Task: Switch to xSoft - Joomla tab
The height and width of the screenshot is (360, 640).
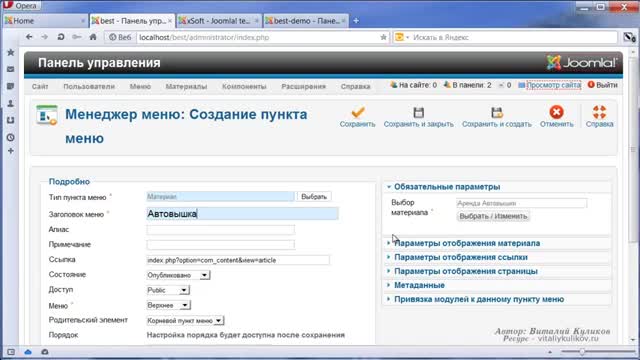Action: pyautogui.click(x=218, y=21)
